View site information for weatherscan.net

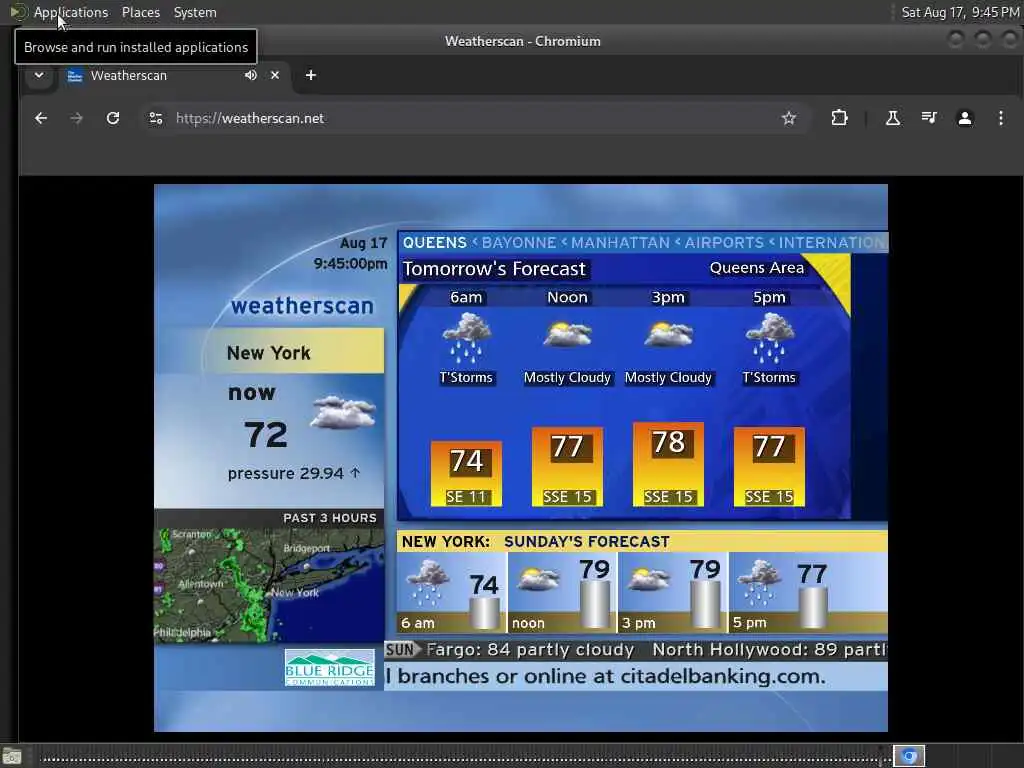pyautogui.click(x=156, y=118)
